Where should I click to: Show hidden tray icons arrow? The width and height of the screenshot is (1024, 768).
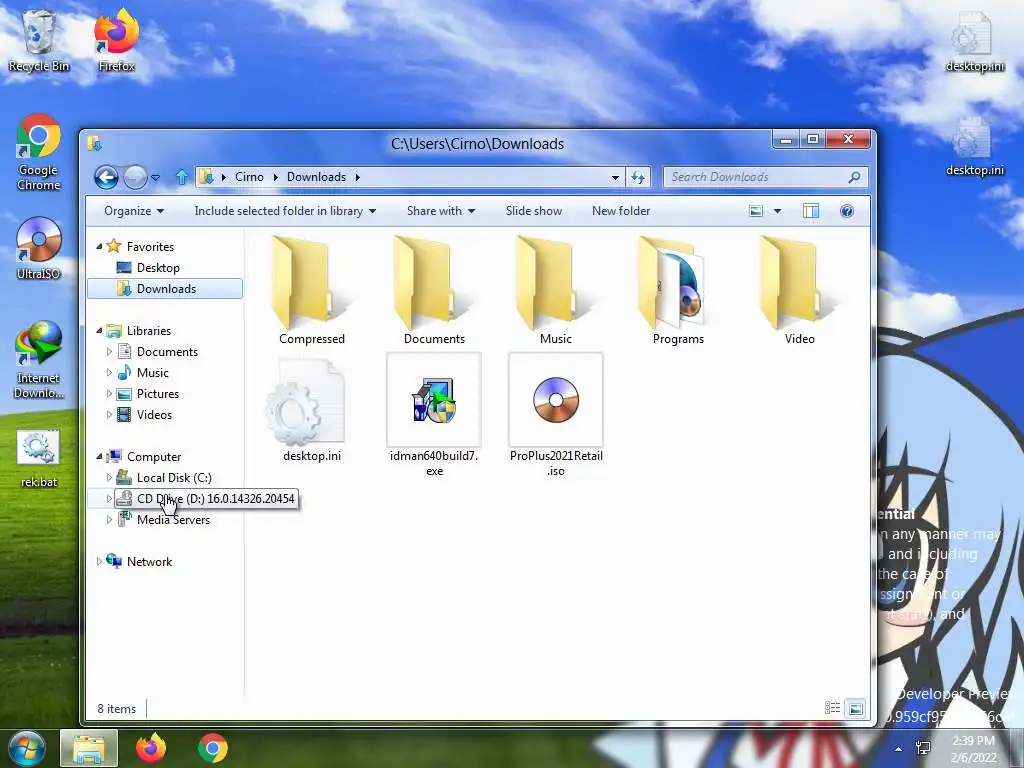coord(899,749)
